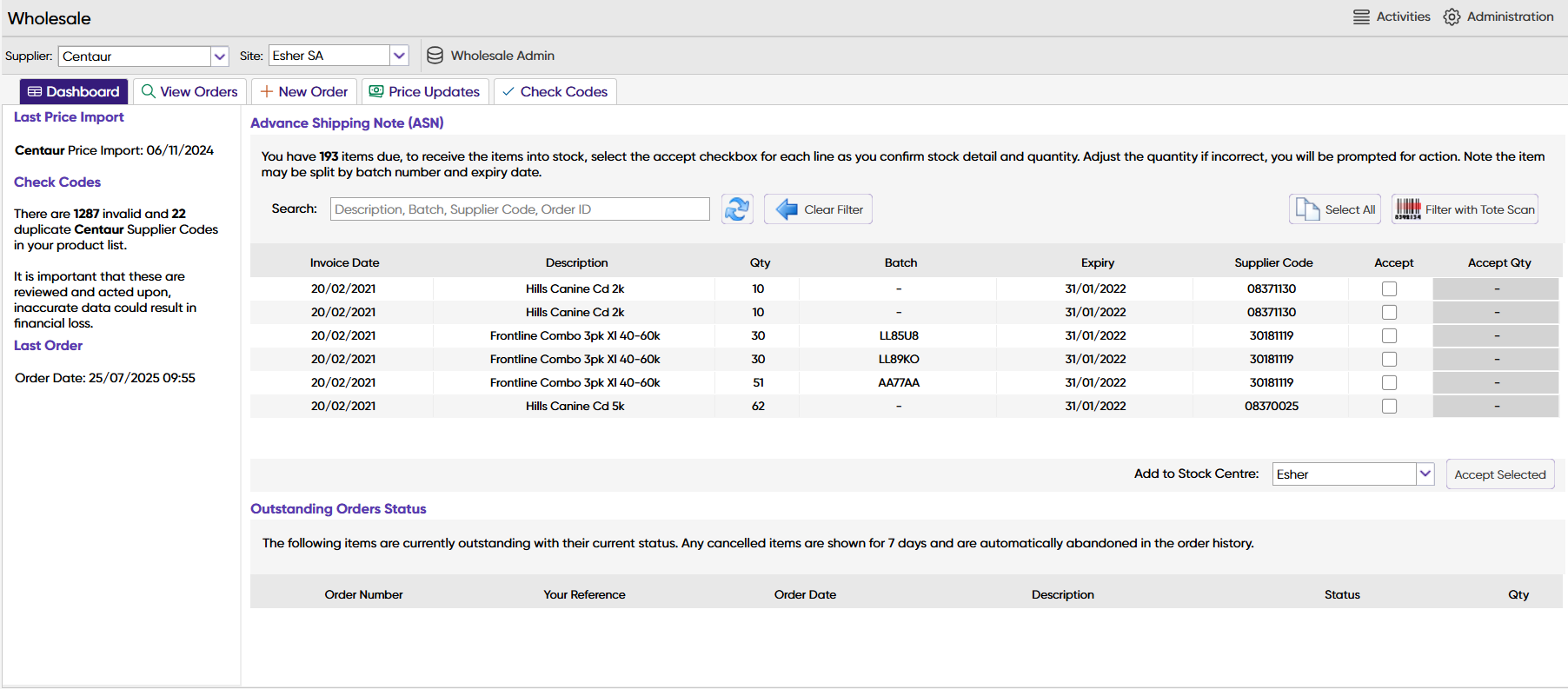Screen dimensions: 1568x689
Task: Click Filter with Tote Scan barcode button
Action: tap(1464, 209)
